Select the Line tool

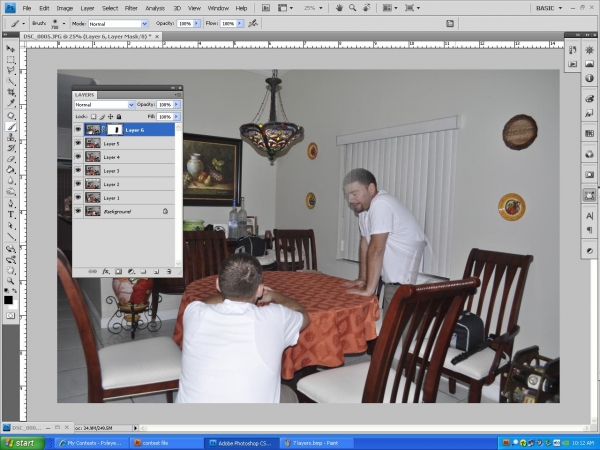[10, 236]
